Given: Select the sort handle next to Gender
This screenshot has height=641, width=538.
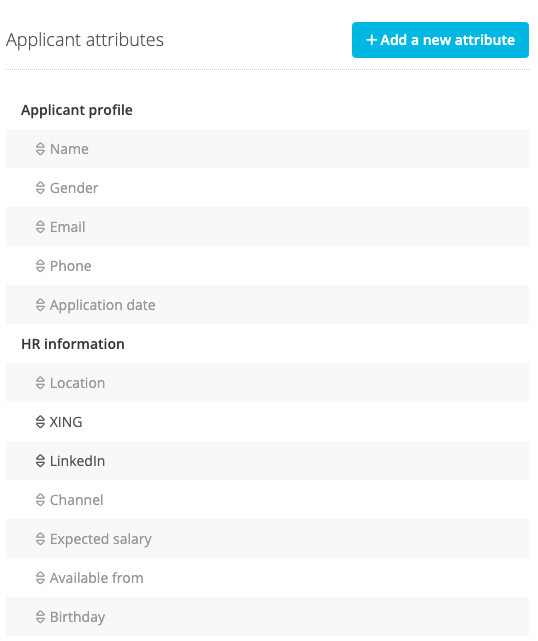Looking at the screenshot, I should 40,188.
